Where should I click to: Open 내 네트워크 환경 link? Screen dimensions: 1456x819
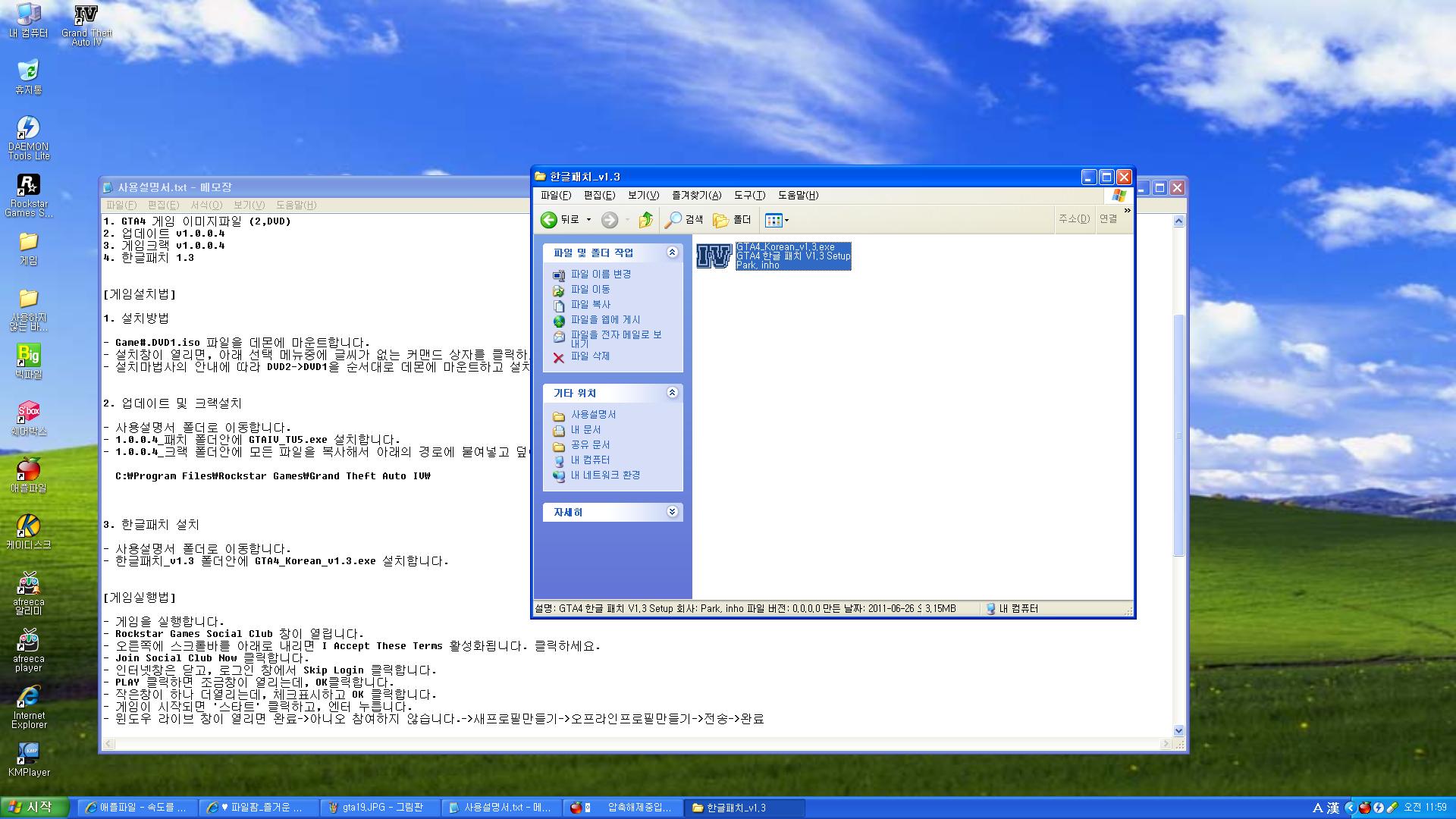tap(605, 475)
